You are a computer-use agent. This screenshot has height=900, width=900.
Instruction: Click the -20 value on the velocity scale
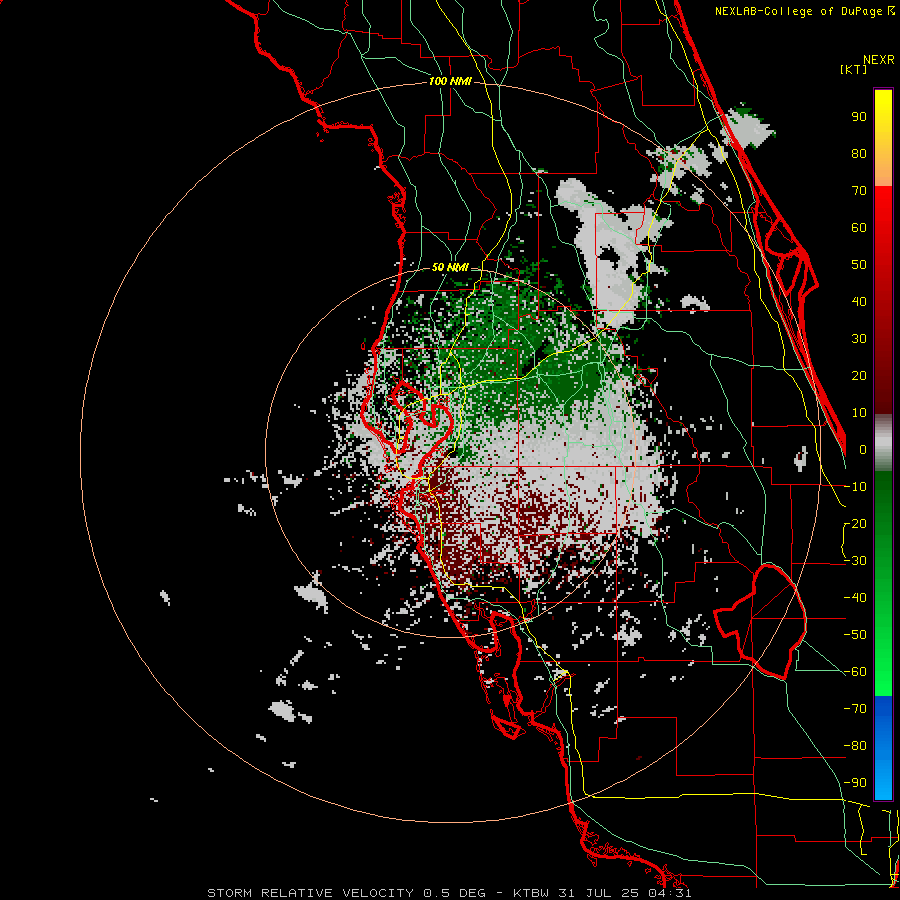(x=855, y=523)
